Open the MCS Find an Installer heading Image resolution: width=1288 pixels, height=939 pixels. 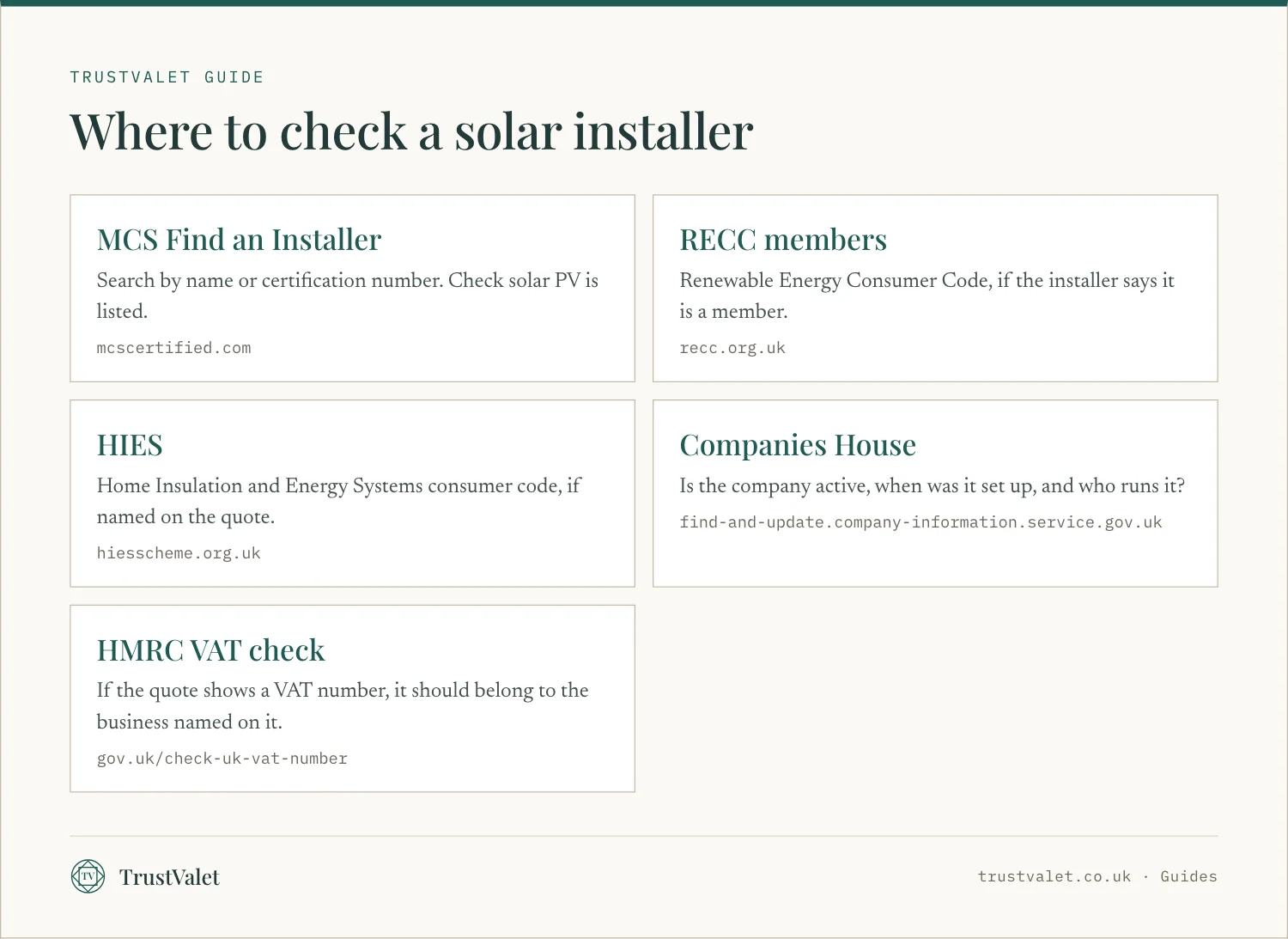coord(239,240)
